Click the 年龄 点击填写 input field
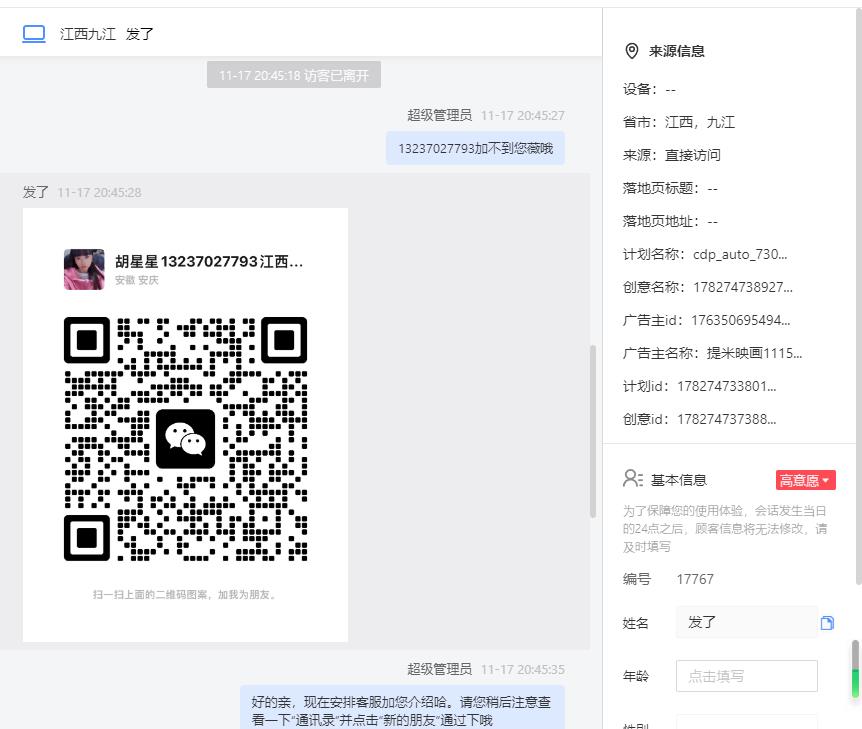This screenshot has height=729, width=862. (x=747, y=676)
